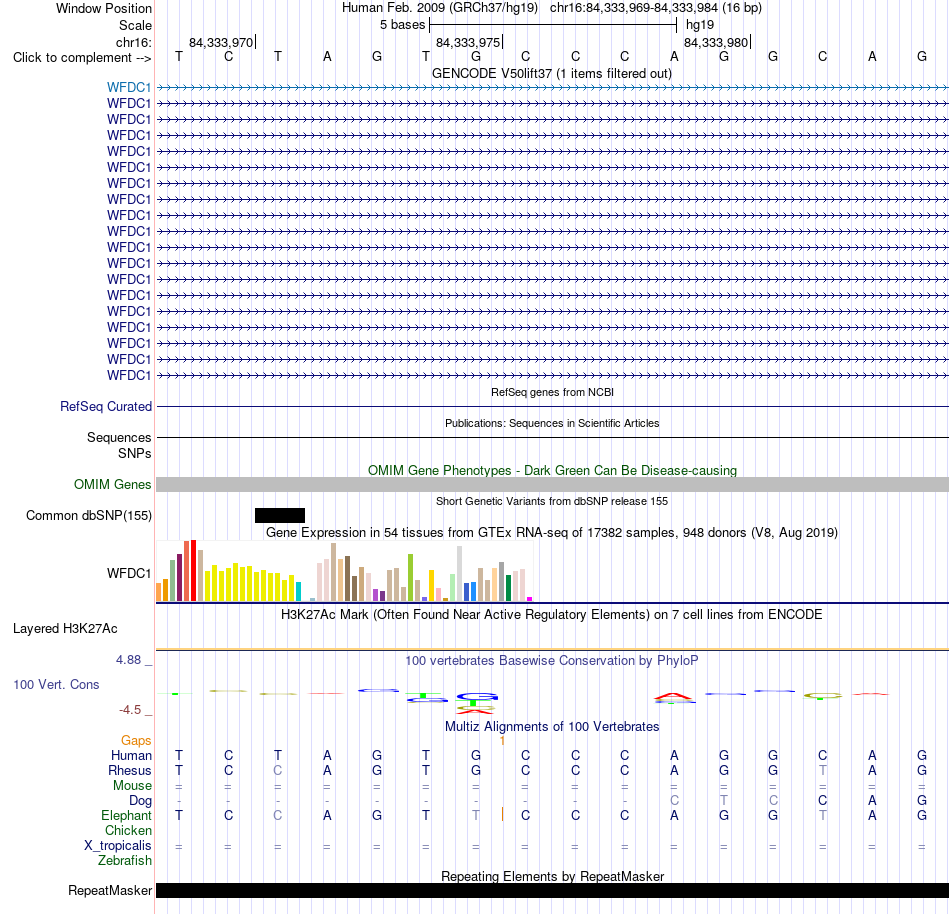Click 'Human Feb. 2009 (GRCh37/hg19)' assembly text
Screen dimensions: 950x914
pyautogui.click(x=440, y=8)
